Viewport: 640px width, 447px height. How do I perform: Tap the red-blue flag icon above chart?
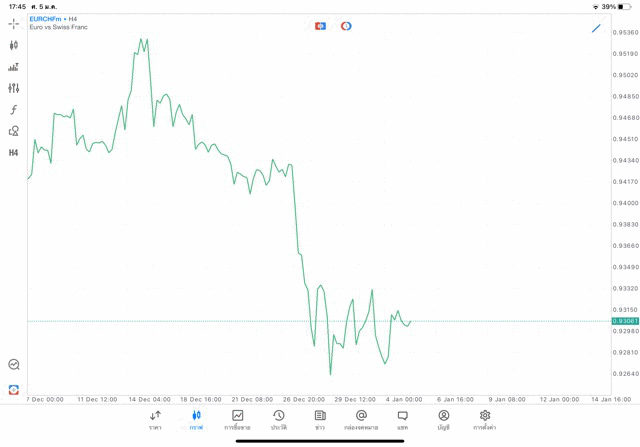320,26
